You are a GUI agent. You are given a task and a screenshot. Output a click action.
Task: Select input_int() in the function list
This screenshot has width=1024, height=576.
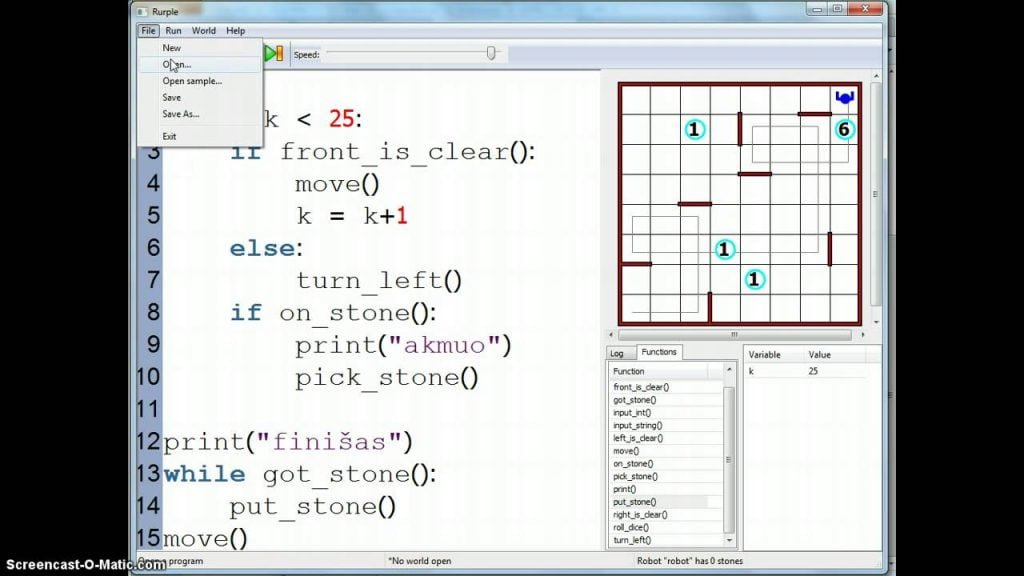coord(632,413)
